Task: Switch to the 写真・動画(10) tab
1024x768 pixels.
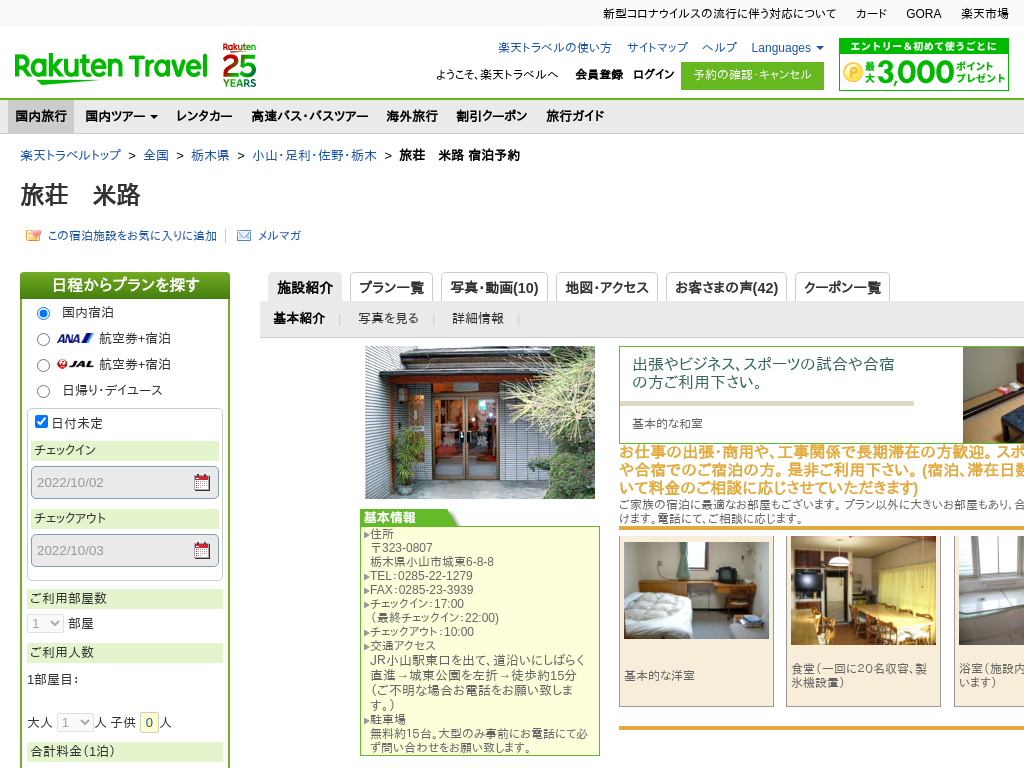Action: (494, 287)
